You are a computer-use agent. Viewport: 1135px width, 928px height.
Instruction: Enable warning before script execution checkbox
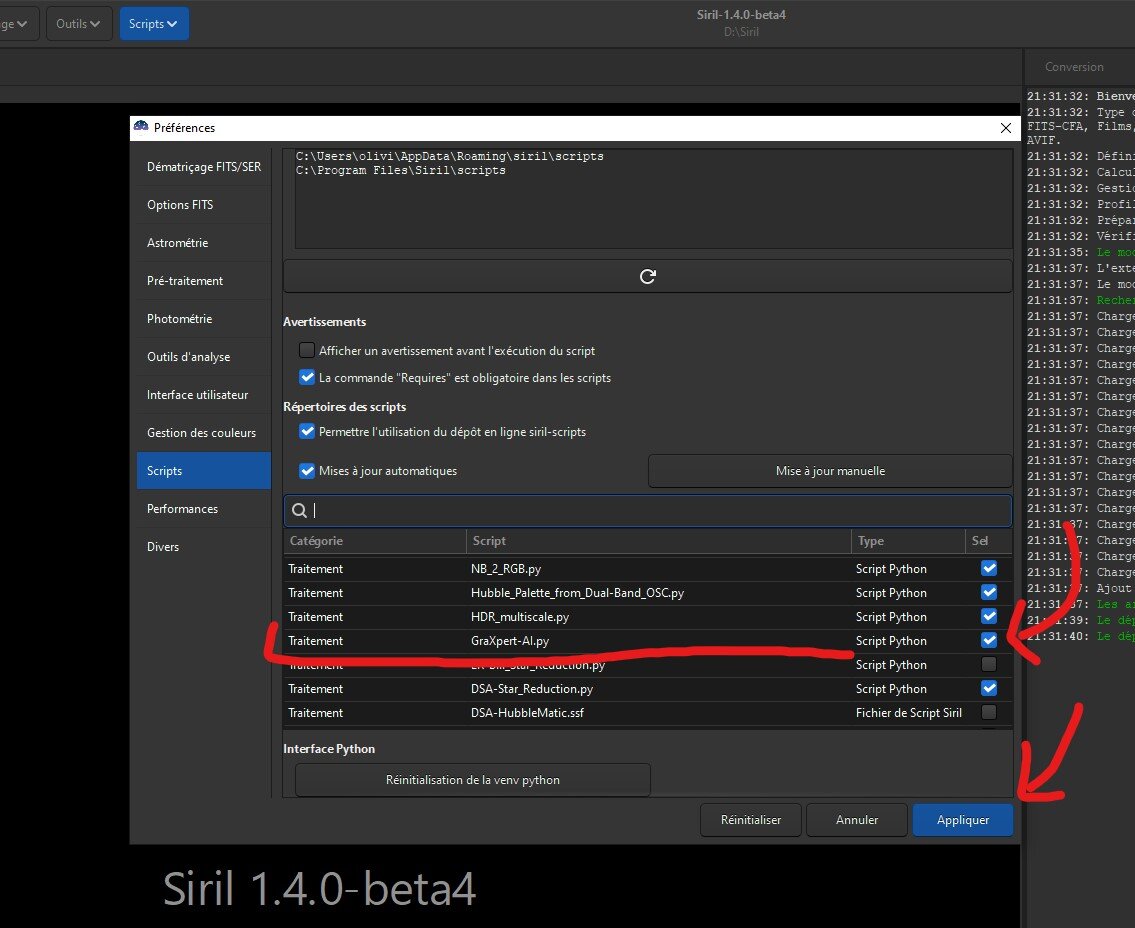(307, 350)
